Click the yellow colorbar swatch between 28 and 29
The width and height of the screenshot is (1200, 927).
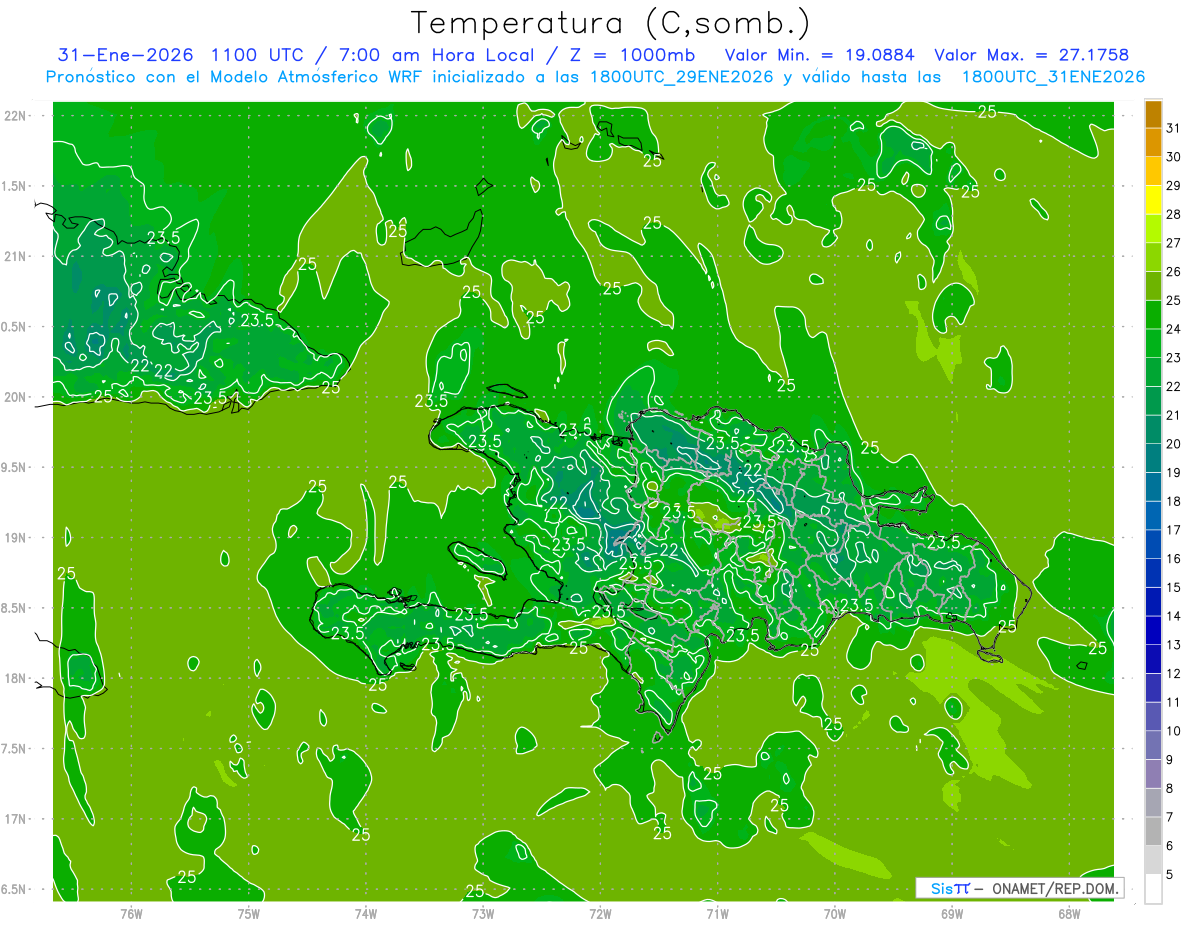pos(1153,200)
